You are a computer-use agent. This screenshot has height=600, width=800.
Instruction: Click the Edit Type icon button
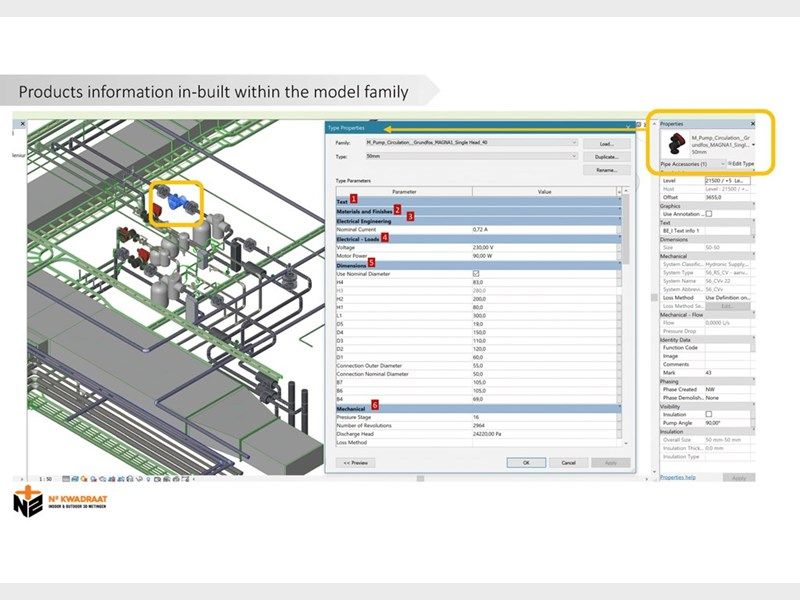(730, 163)
